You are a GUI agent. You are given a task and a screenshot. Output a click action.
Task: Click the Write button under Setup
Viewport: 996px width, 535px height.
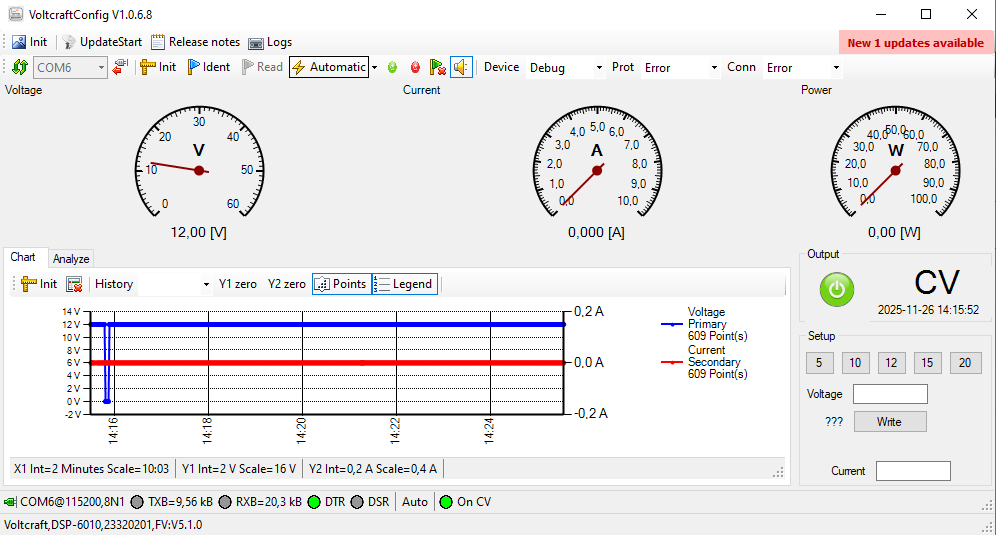tap(889, 422)
